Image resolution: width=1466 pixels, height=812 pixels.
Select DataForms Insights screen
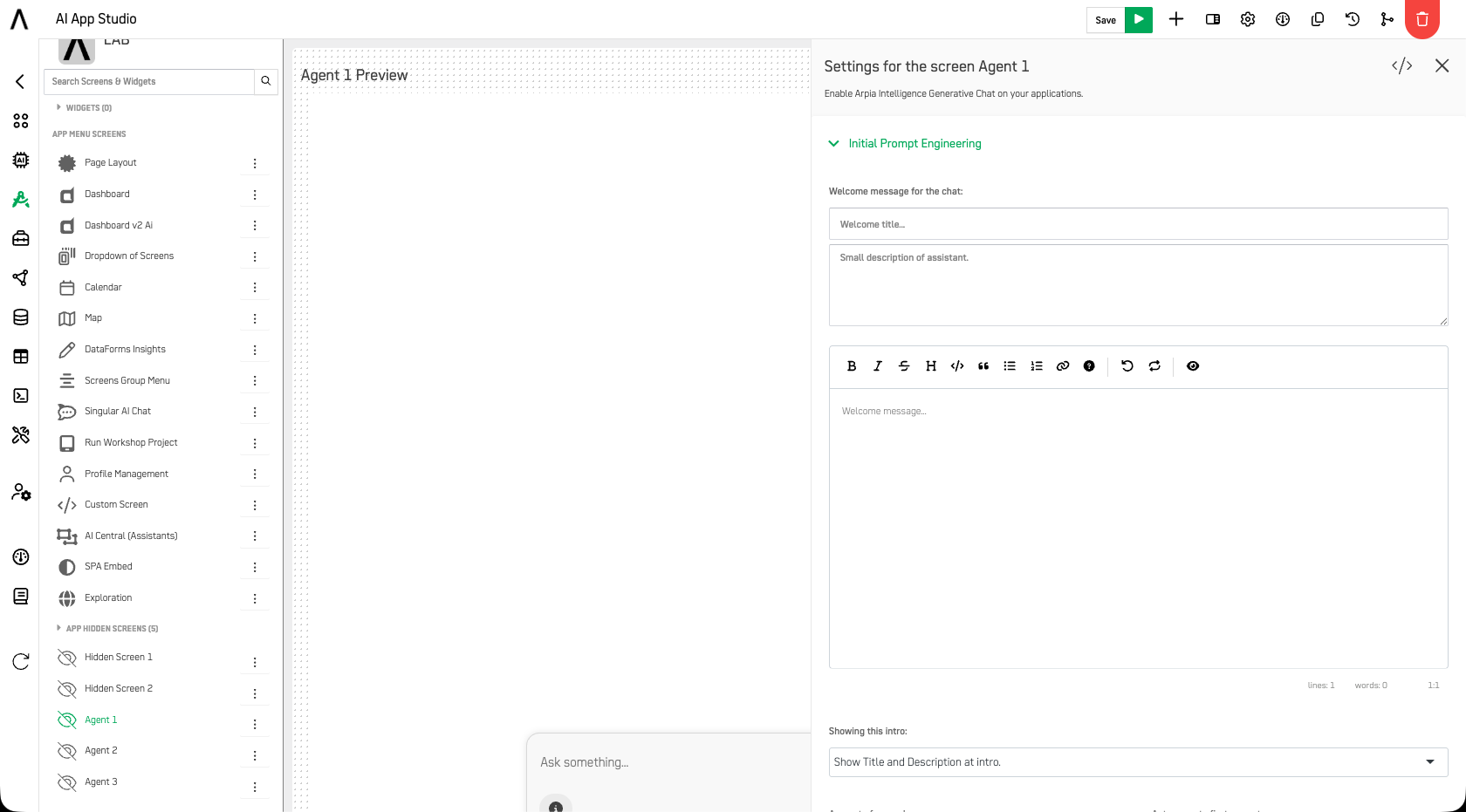[125, 350]
